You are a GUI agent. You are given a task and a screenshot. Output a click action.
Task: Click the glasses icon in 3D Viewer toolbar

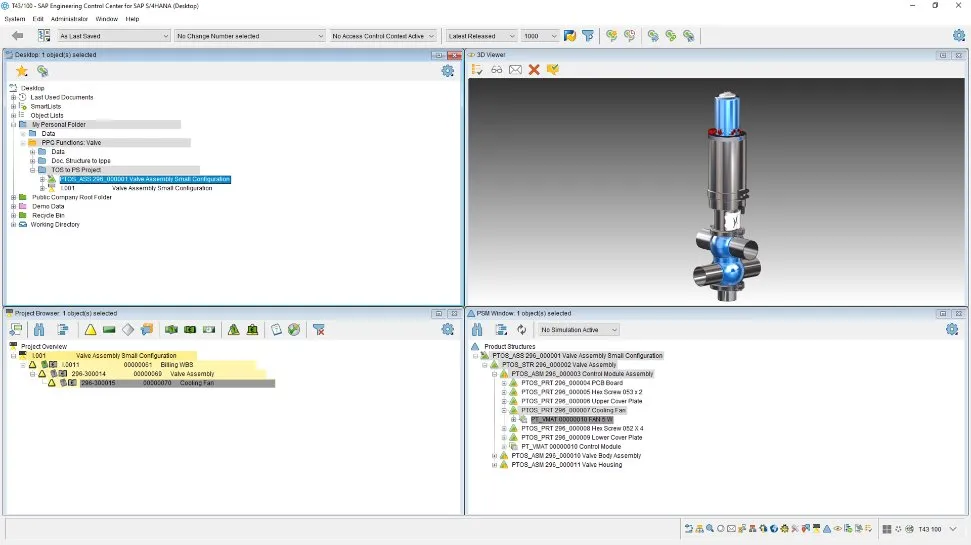(496, 70)
